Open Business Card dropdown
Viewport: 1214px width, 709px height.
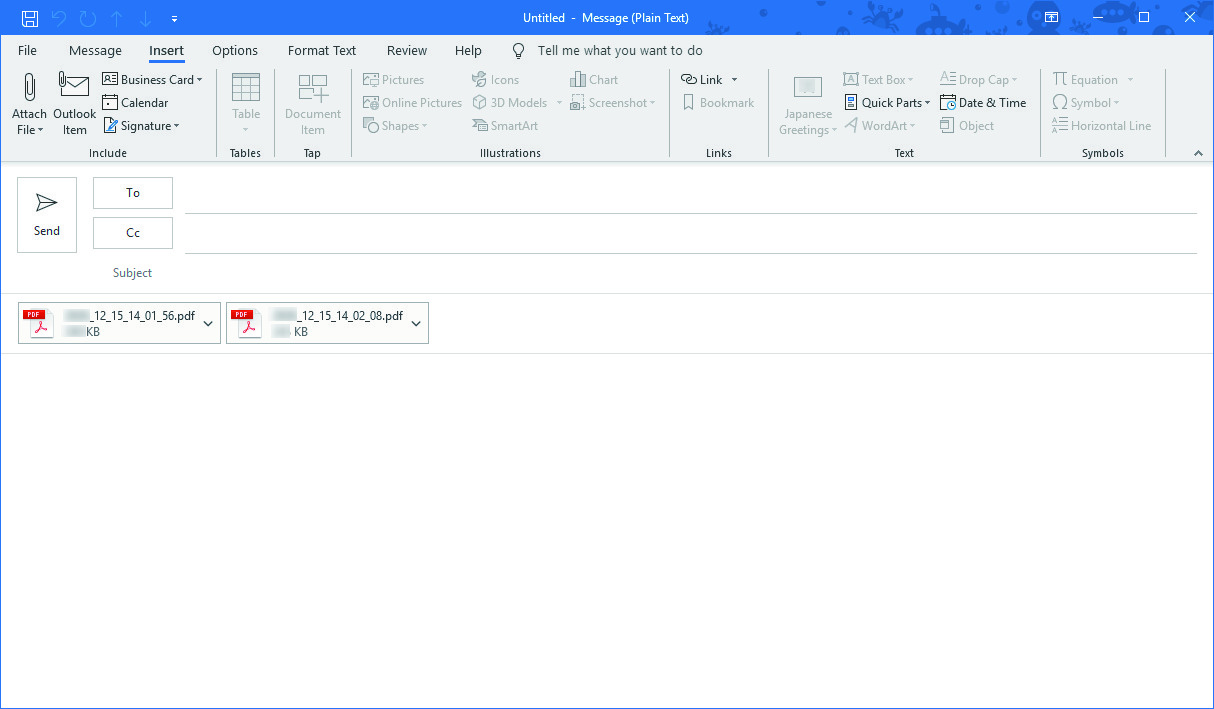click(152, 79)
